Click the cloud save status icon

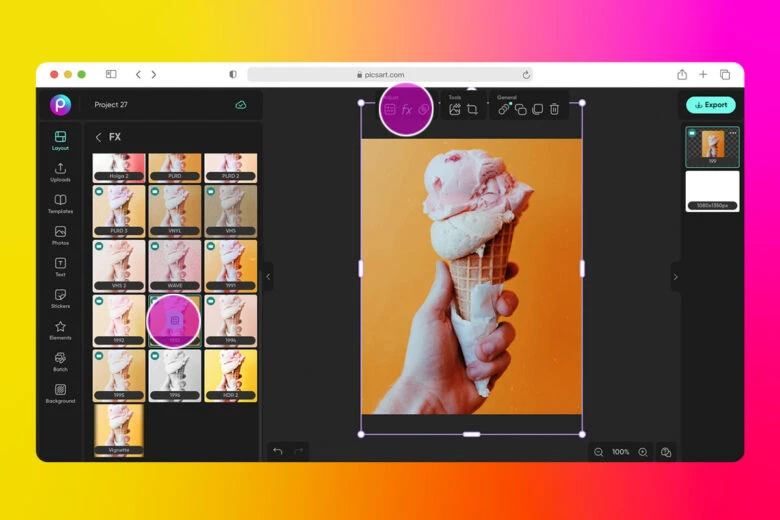(241, 105)
